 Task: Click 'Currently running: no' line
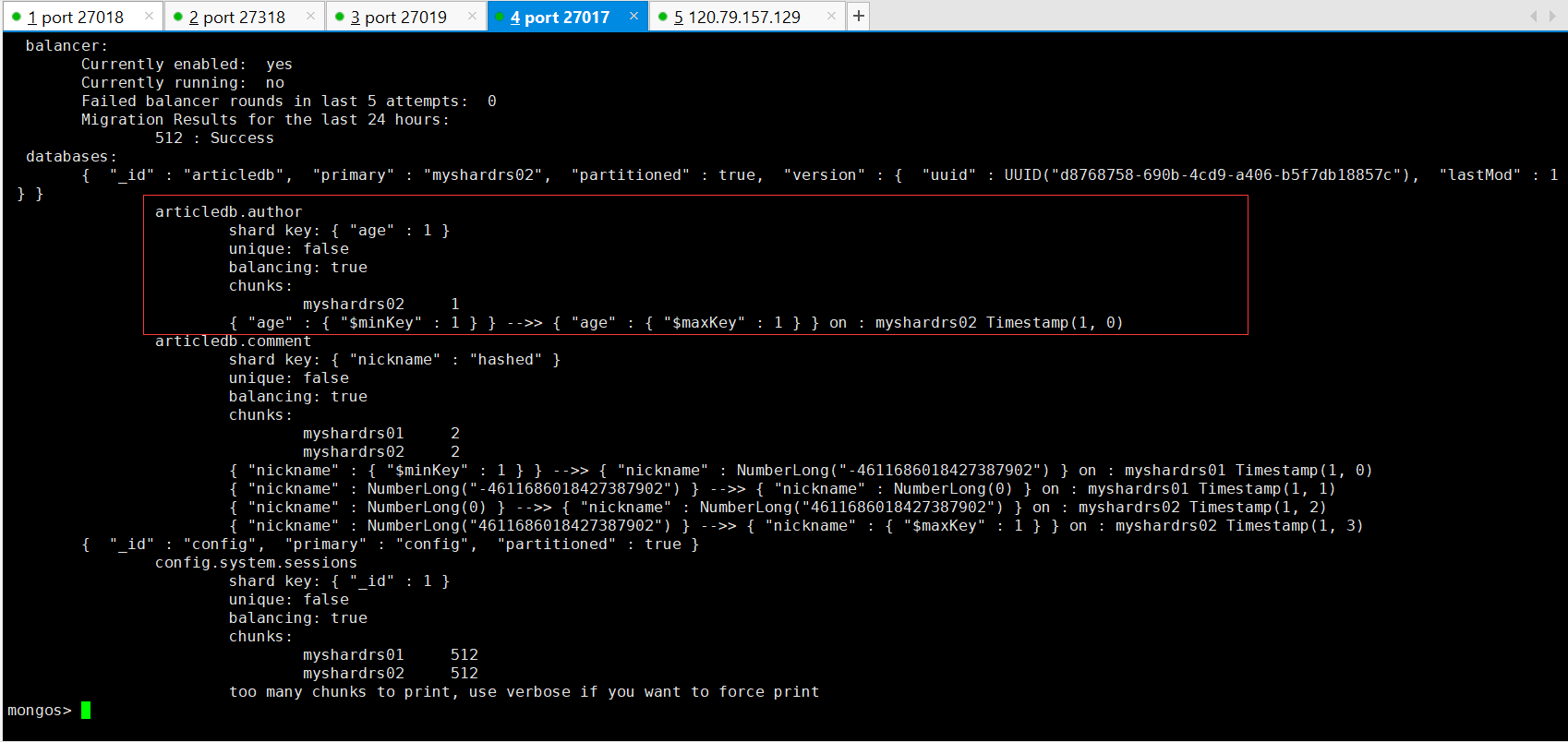tap(183, 82)
